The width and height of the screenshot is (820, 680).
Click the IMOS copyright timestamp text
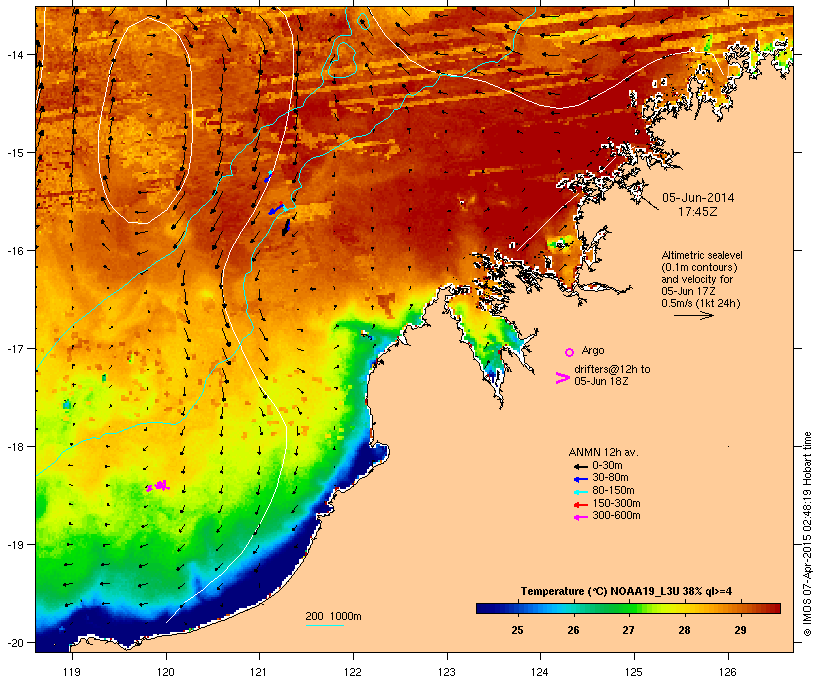[808, 535]
